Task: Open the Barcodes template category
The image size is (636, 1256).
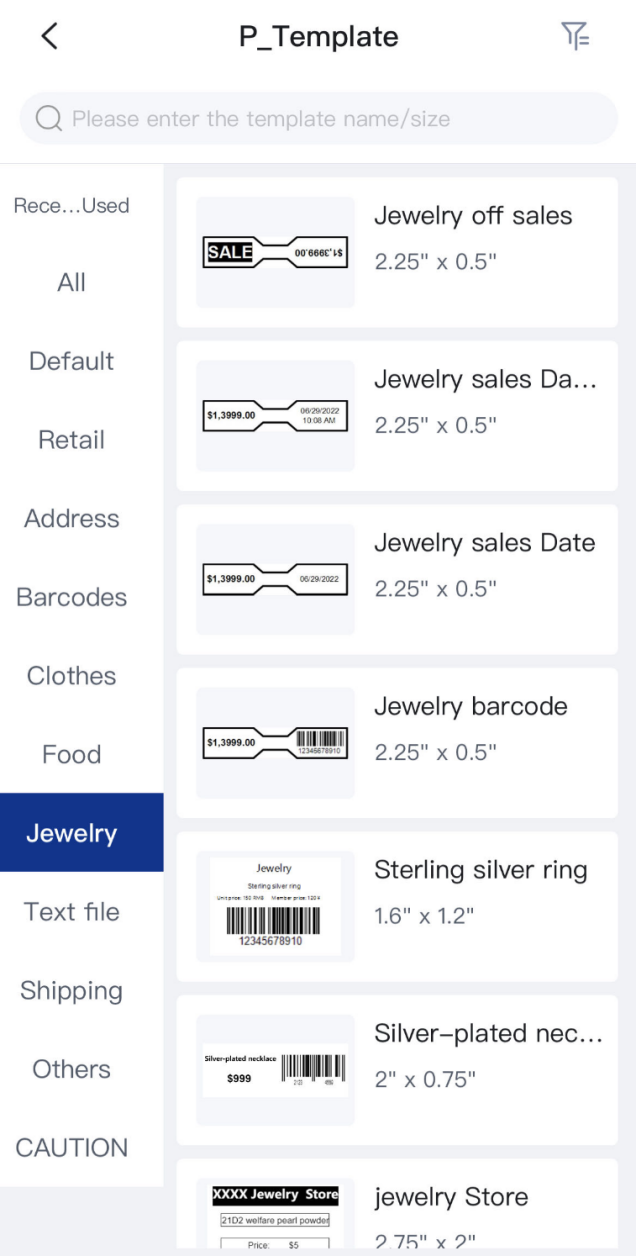Action: click(x=70, y=597)
